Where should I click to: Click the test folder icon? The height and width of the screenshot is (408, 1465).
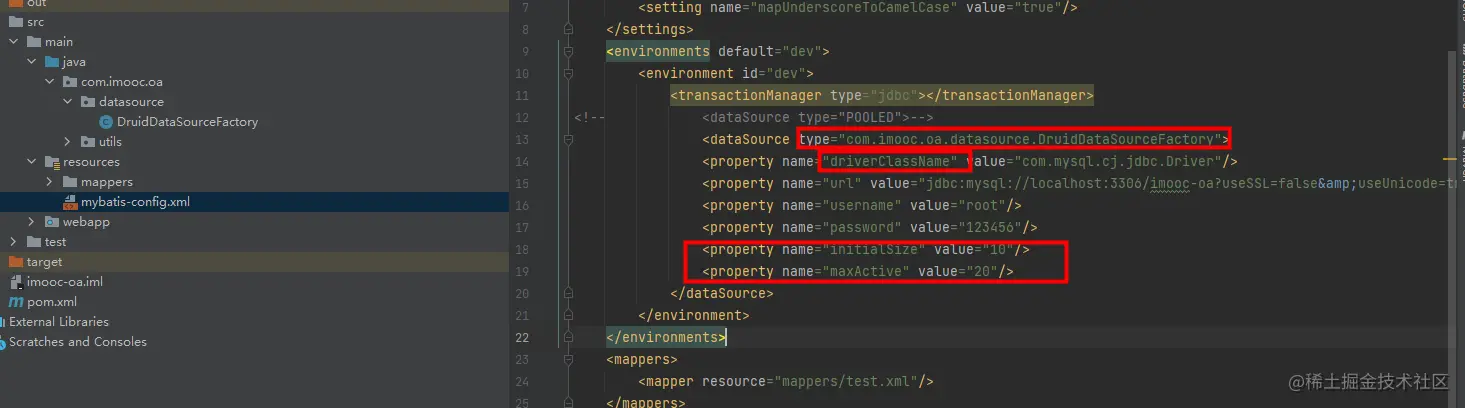pyautogui.click(x=35, y=242)
